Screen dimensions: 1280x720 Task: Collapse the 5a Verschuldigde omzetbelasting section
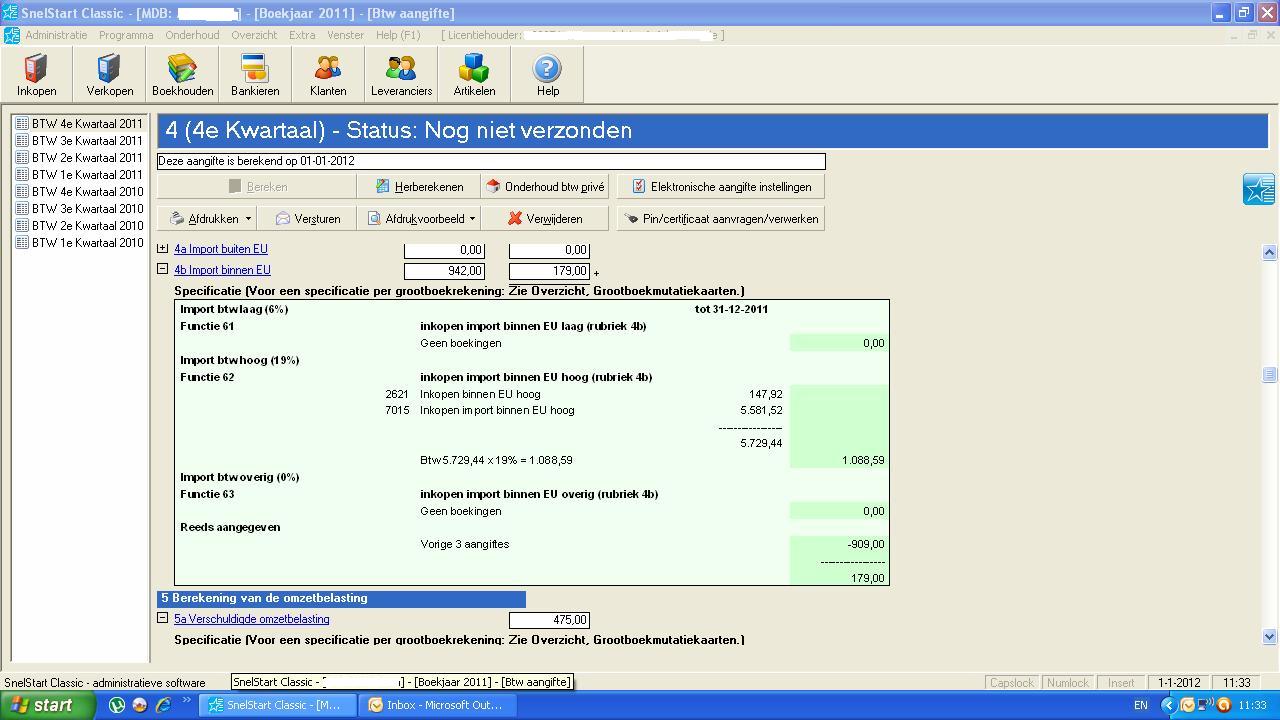[163, 619]
